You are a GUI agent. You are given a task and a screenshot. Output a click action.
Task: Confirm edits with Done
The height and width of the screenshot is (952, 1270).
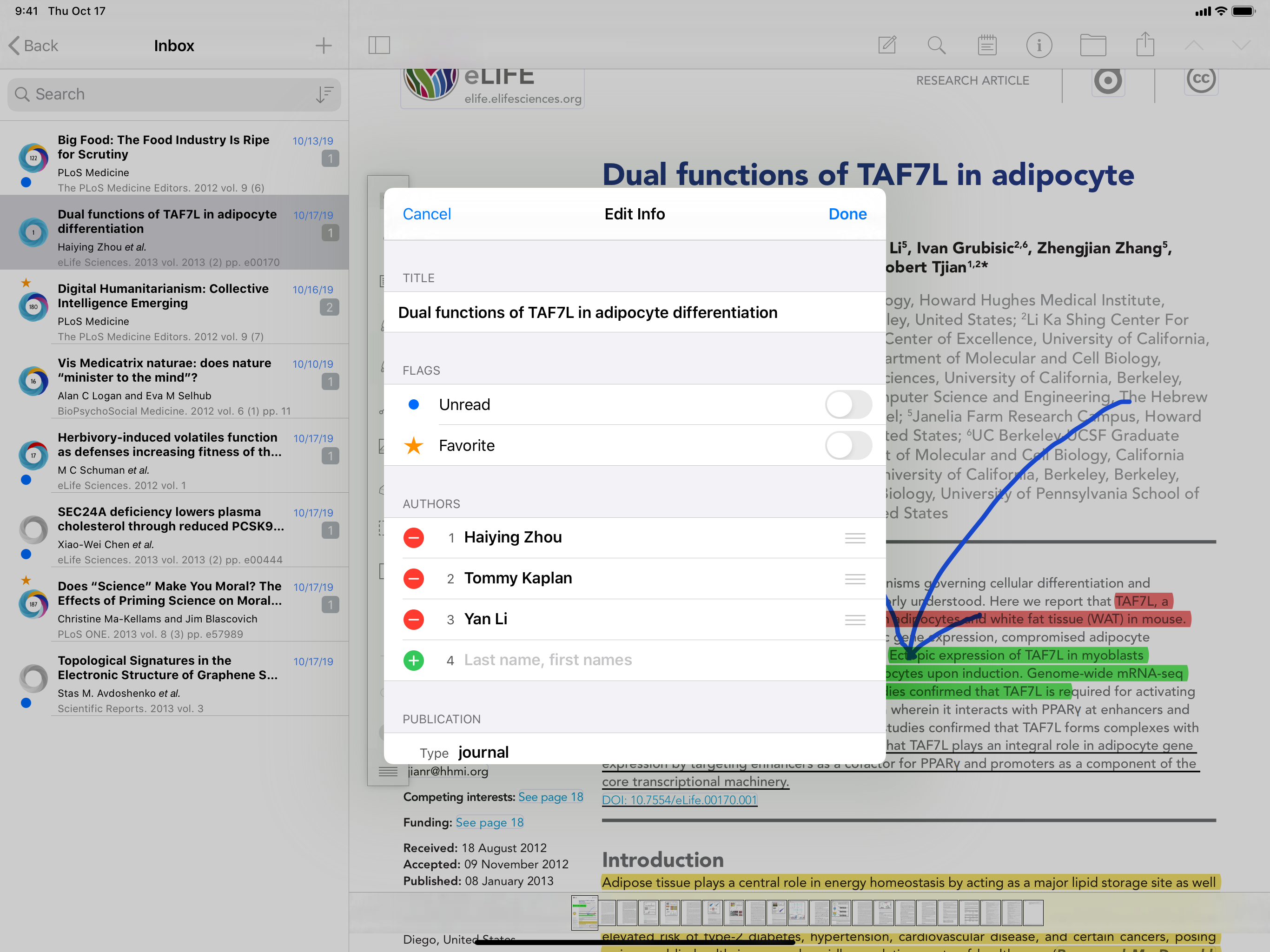[x=847, y=214]
